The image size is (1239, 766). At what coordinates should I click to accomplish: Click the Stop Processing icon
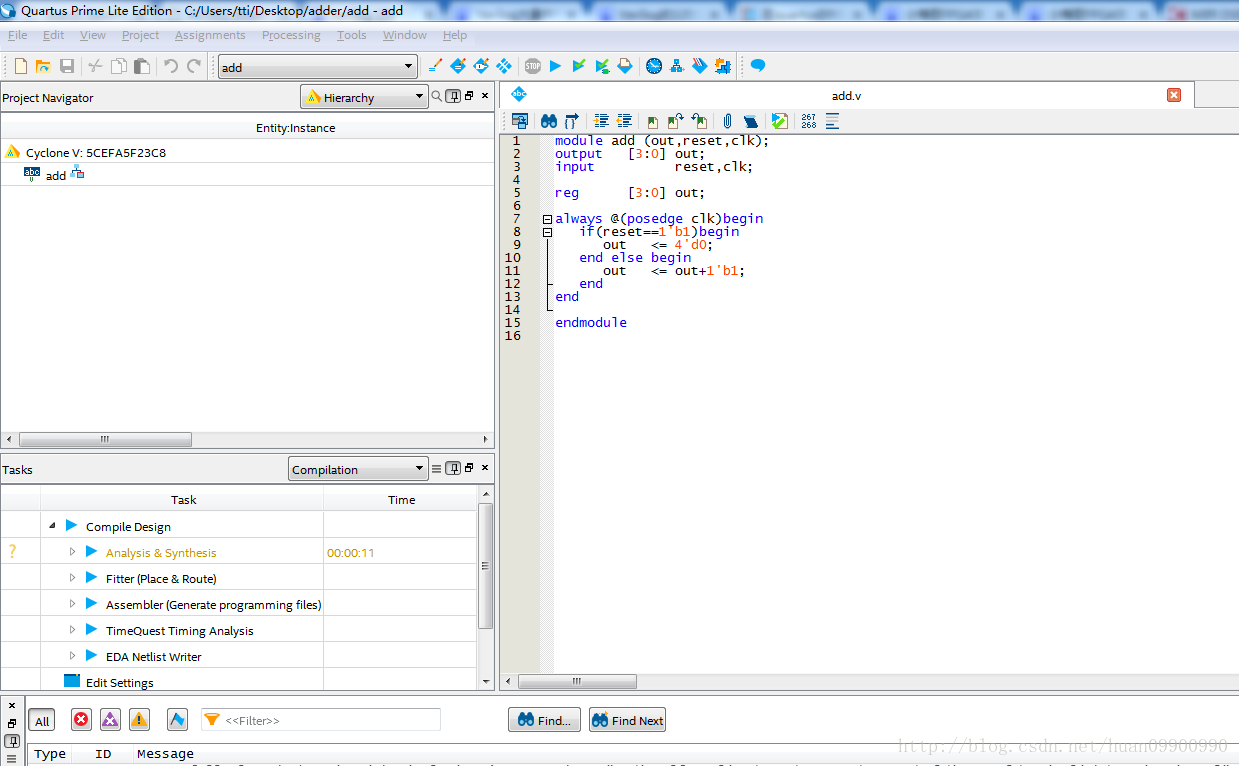click(532, 66)
